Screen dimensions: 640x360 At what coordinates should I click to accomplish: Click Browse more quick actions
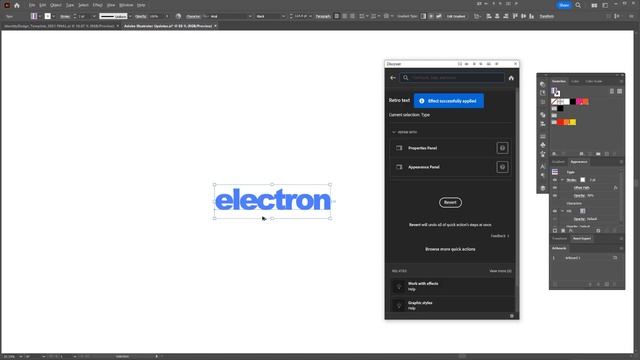[450, 249]
